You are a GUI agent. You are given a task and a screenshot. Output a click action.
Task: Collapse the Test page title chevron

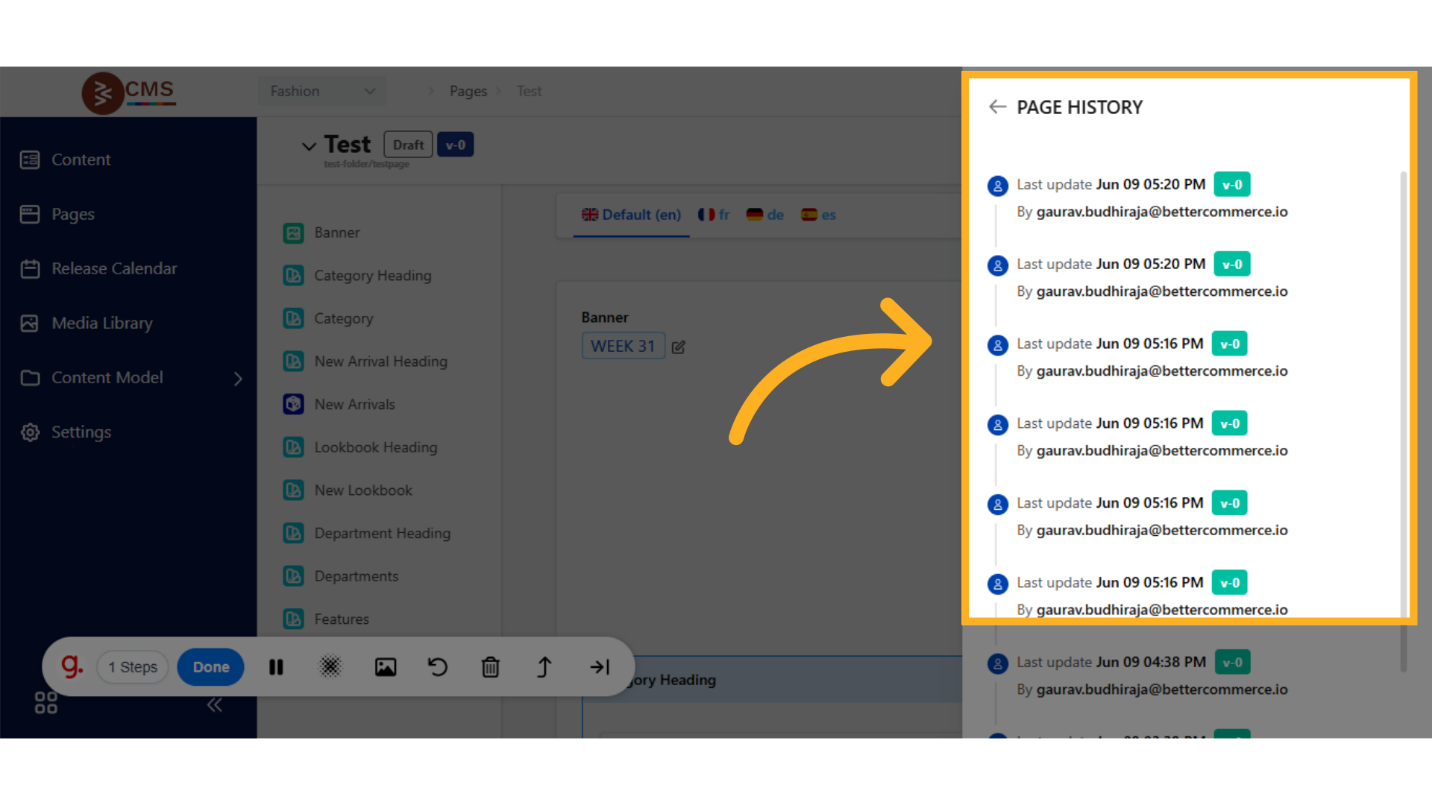pos(309,146)
